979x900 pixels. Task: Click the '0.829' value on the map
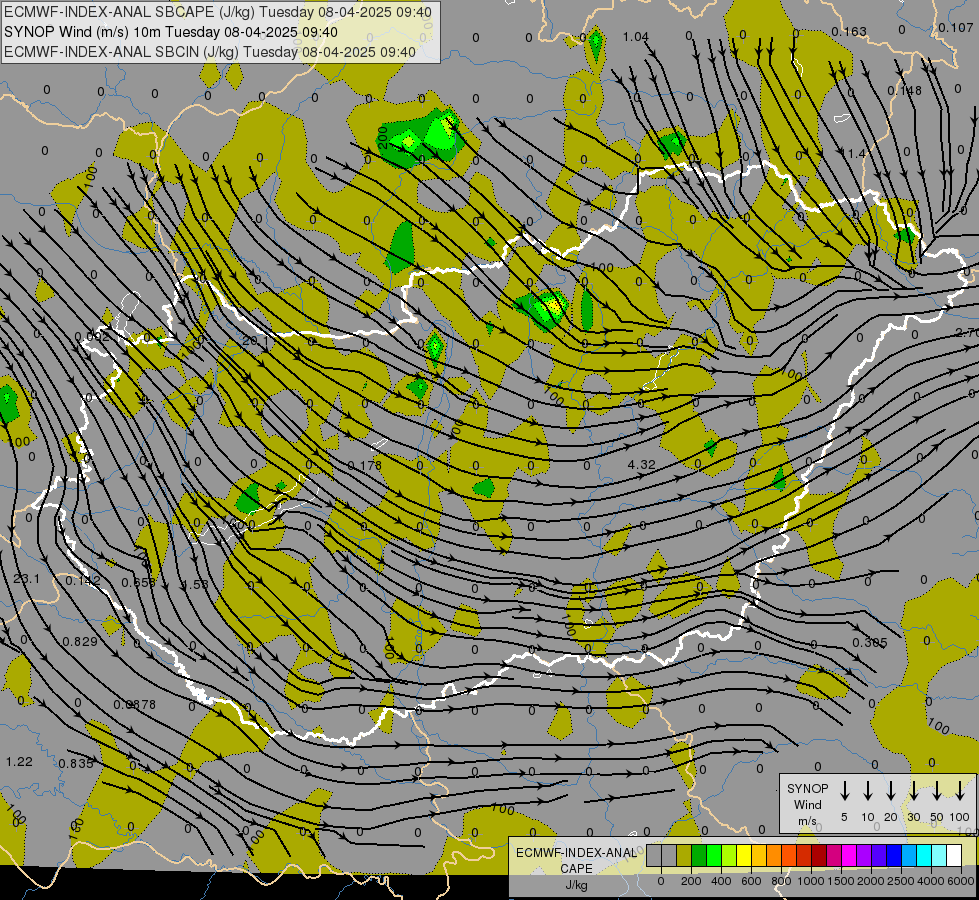pos(80,641)
